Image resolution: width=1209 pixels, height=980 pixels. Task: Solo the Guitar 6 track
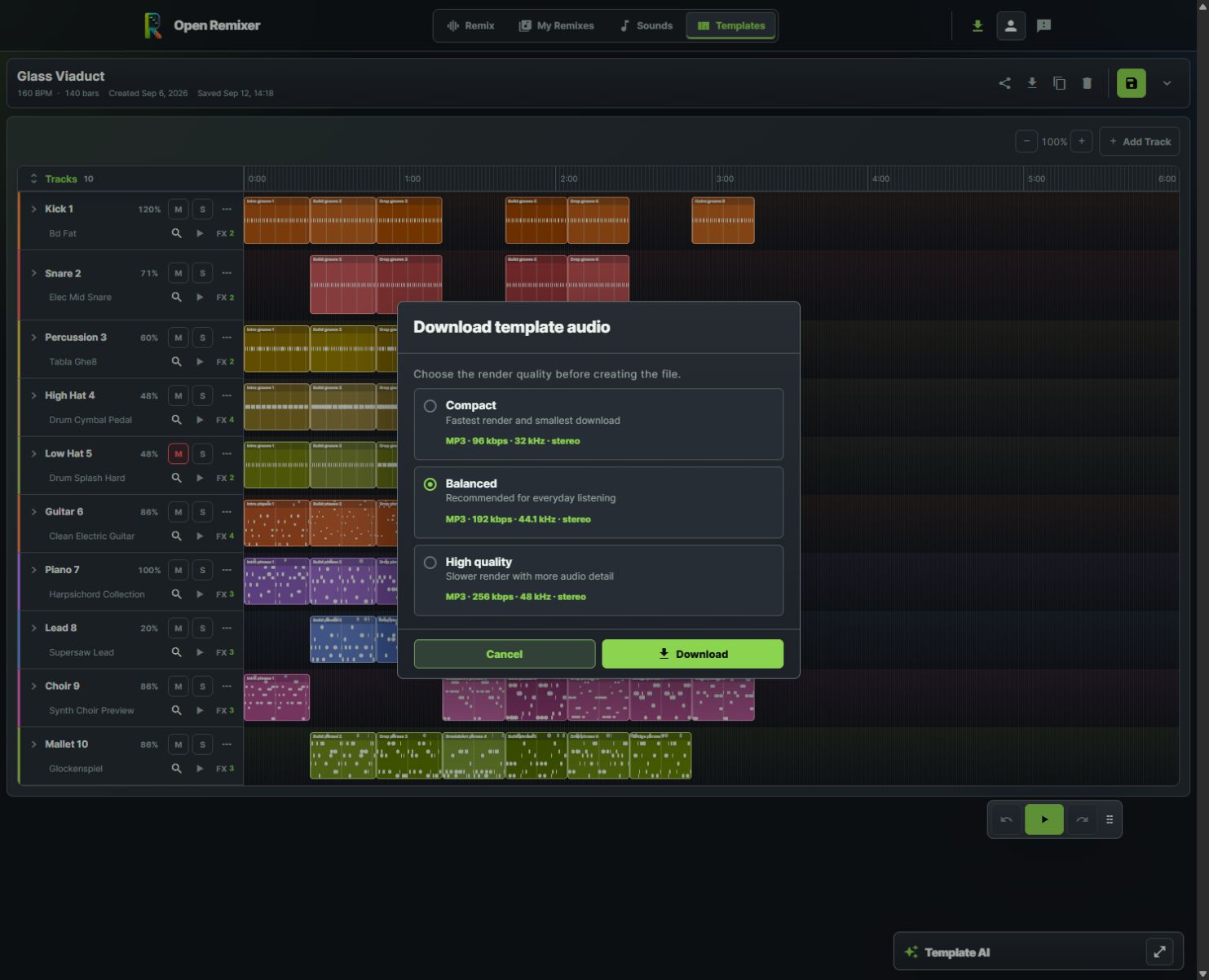coord(202,512)
